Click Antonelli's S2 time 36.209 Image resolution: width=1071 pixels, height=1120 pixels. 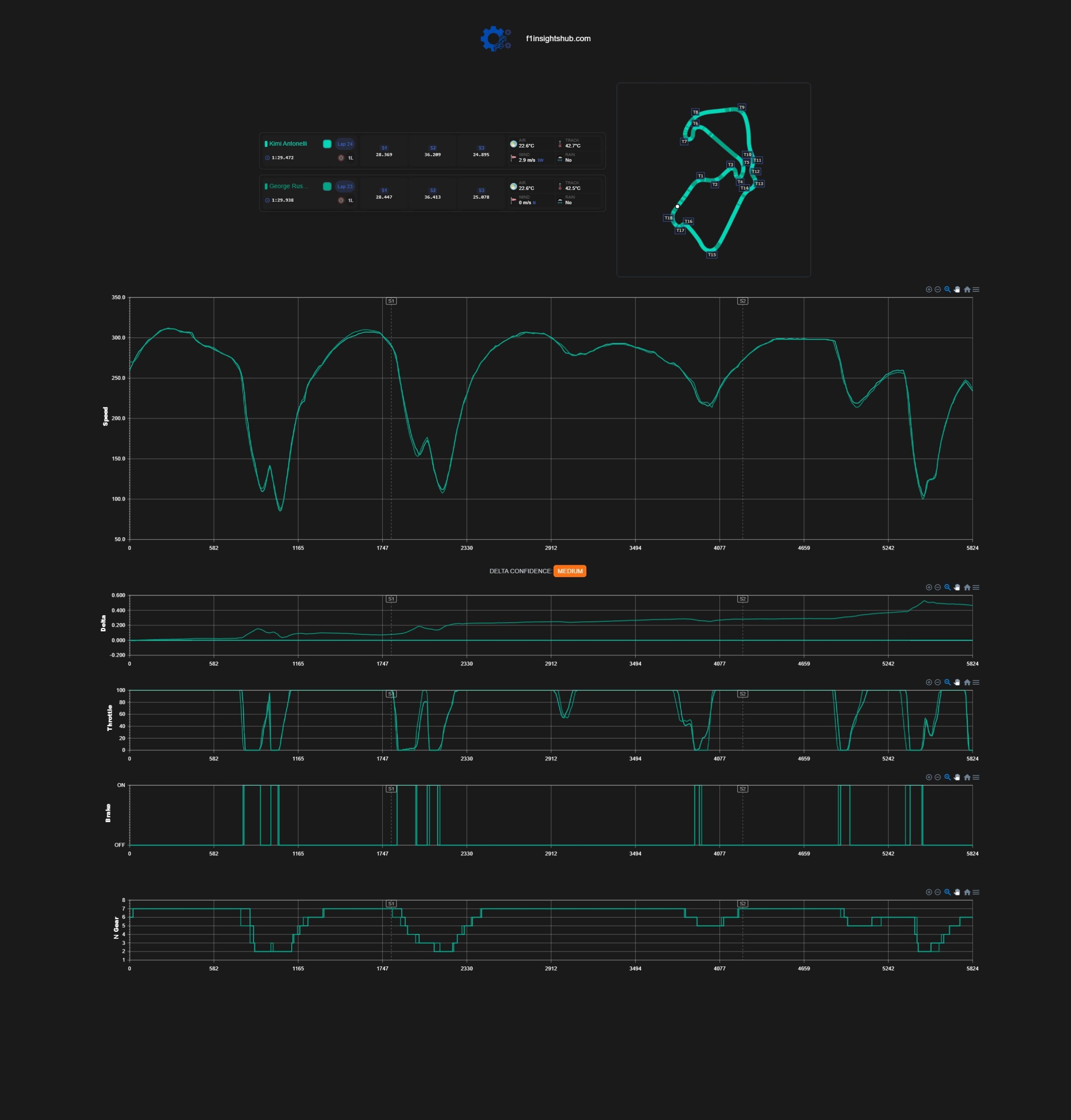tap(432, 155)
